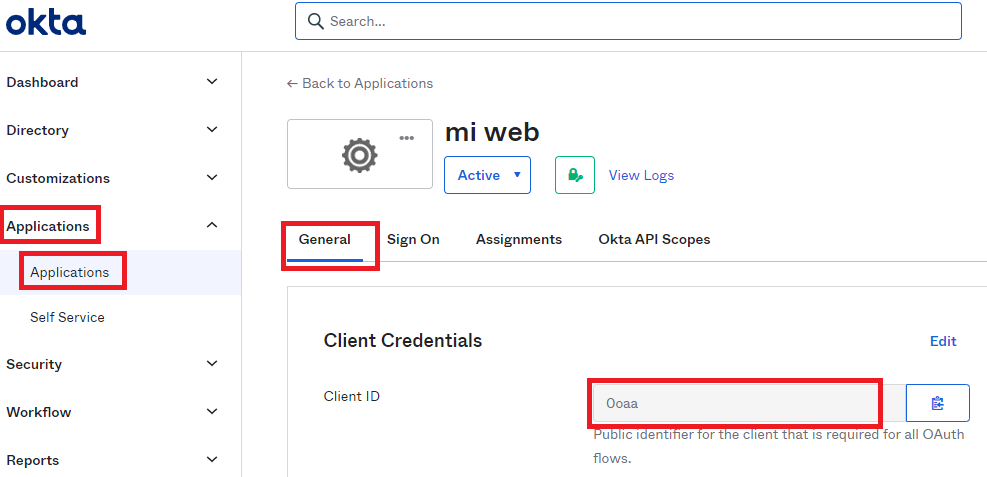
Task: Open the Active status dropdown
Action: (x=488, y=175)
